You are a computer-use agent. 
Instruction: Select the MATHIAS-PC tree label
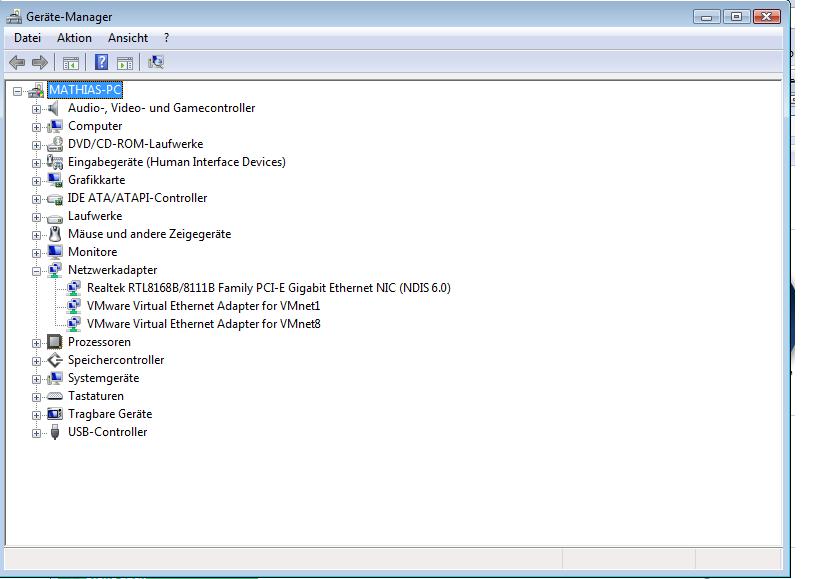pyautogui.click(x=85, y=90)
